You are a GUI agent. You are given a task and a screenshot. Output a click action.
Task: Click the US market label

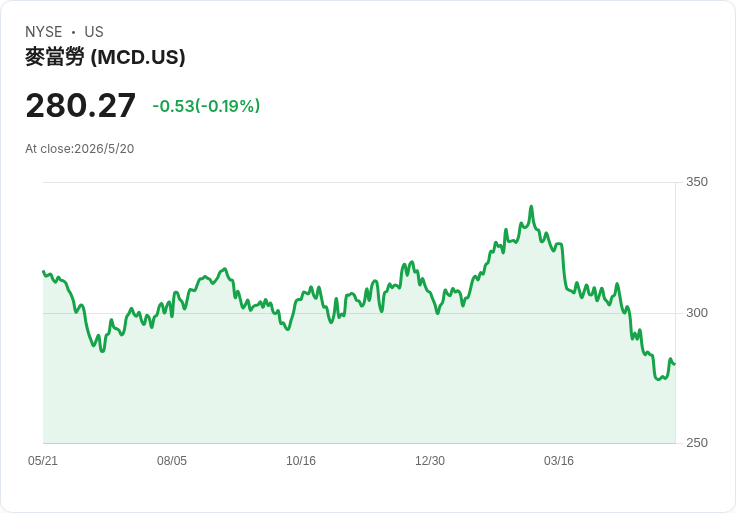coord(94,32)
